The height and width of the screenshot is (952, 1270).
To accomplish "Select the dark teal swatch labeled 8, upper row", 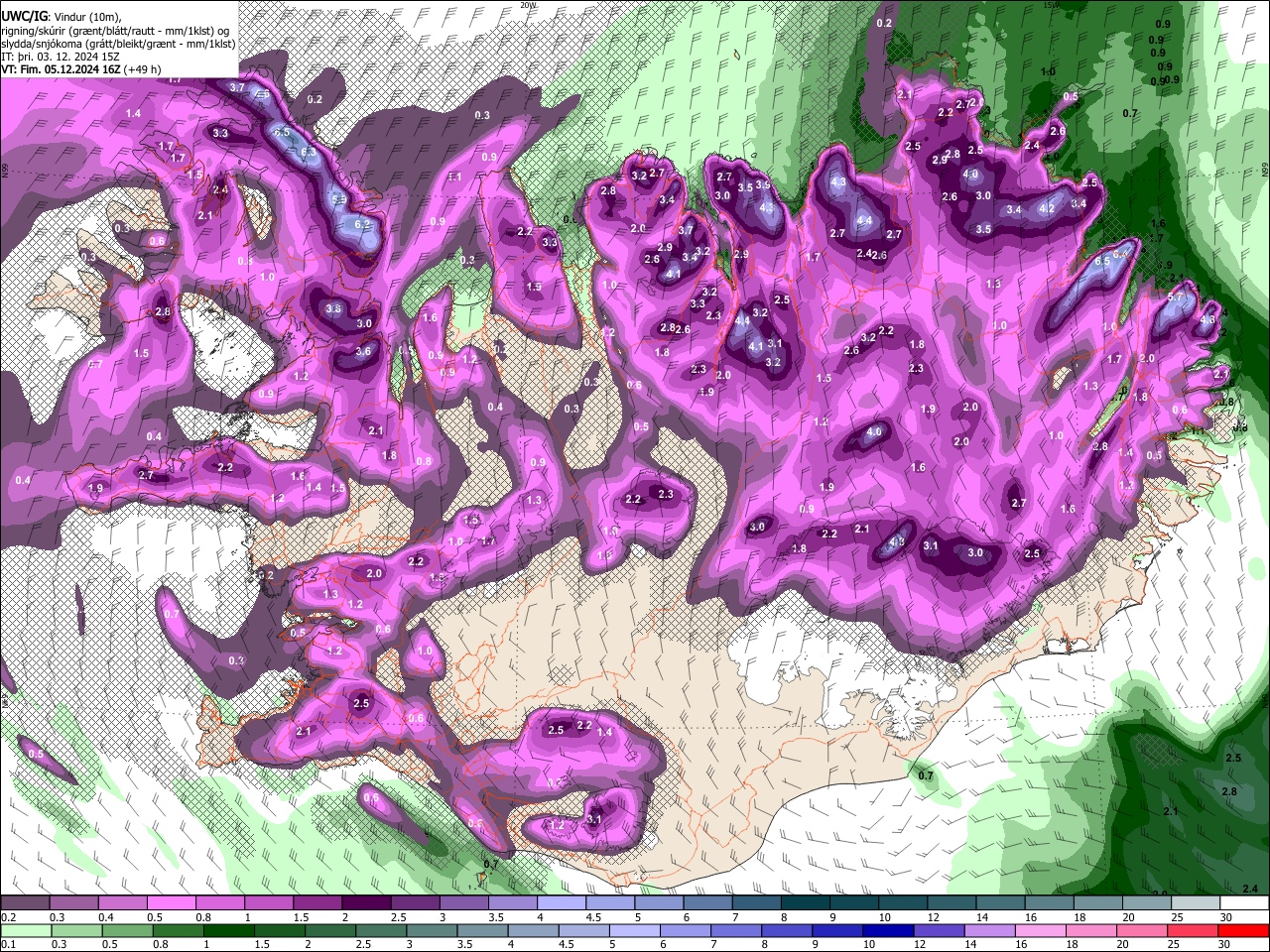I will 806,903.
